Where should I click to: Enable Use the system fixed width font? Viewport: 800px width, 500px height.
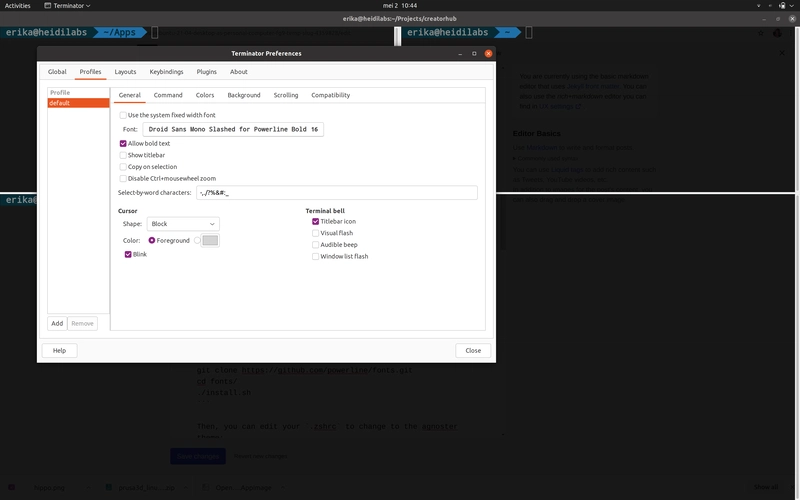click(123, 115)
